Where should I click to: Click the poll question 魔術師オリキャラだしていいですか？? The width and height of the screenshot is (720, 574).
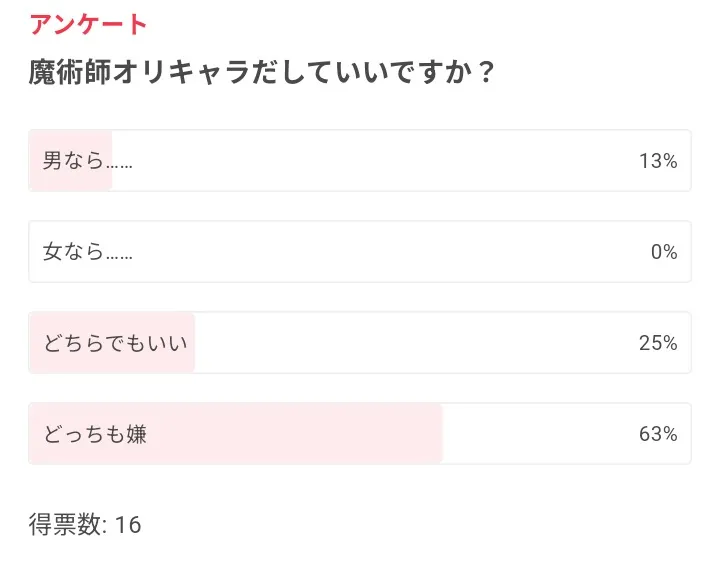click(x=262, y=74)
